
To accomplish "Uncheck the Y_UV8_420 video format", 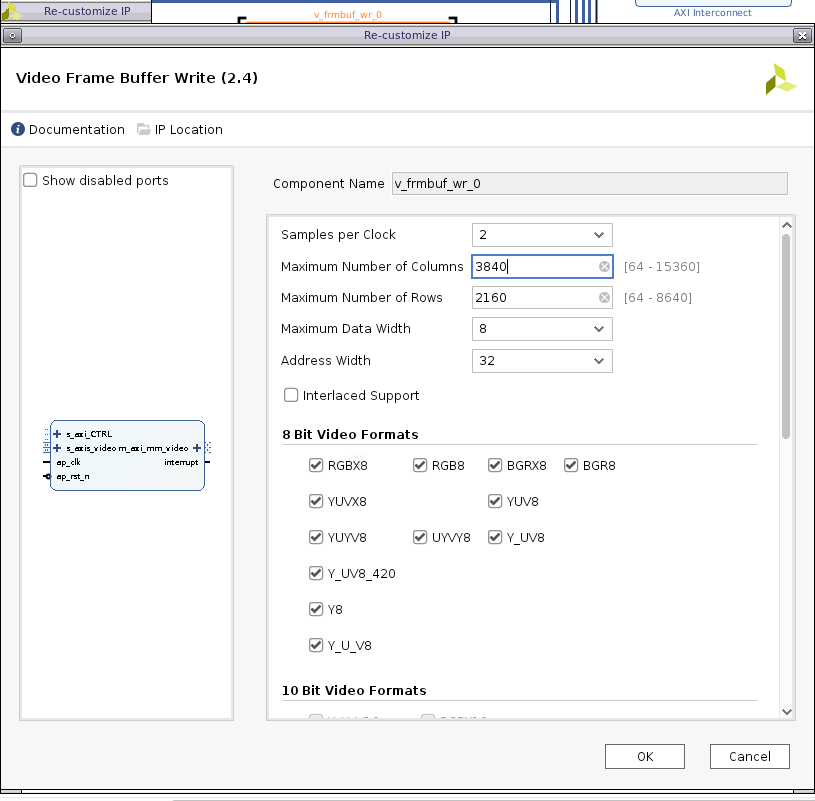I will click(x=316, y=574).
